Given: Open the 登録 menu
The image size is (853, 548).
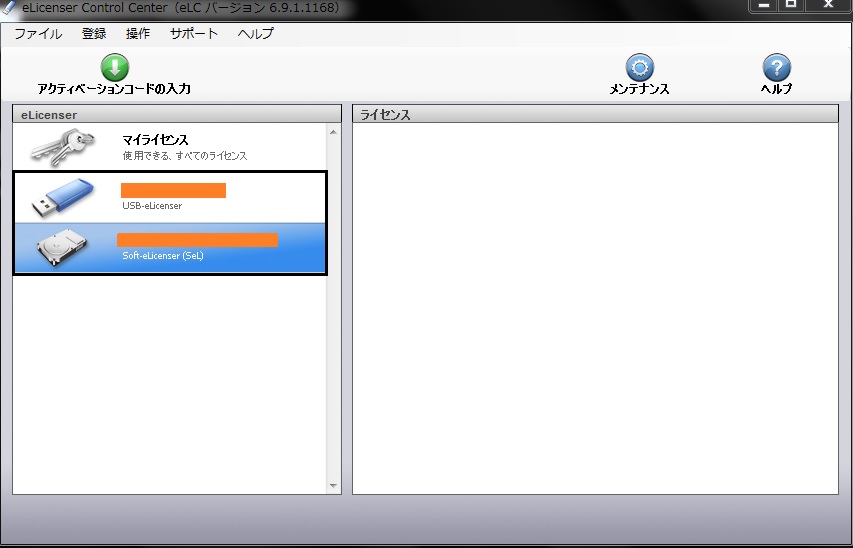Looking at the screenshot, I should click(94, 34).
